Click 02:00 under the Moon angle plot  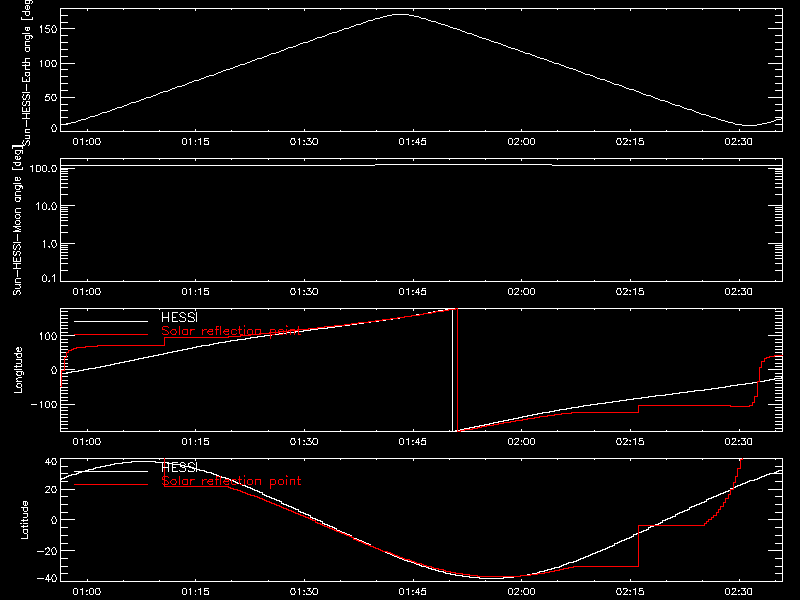(x=521, y=292)
